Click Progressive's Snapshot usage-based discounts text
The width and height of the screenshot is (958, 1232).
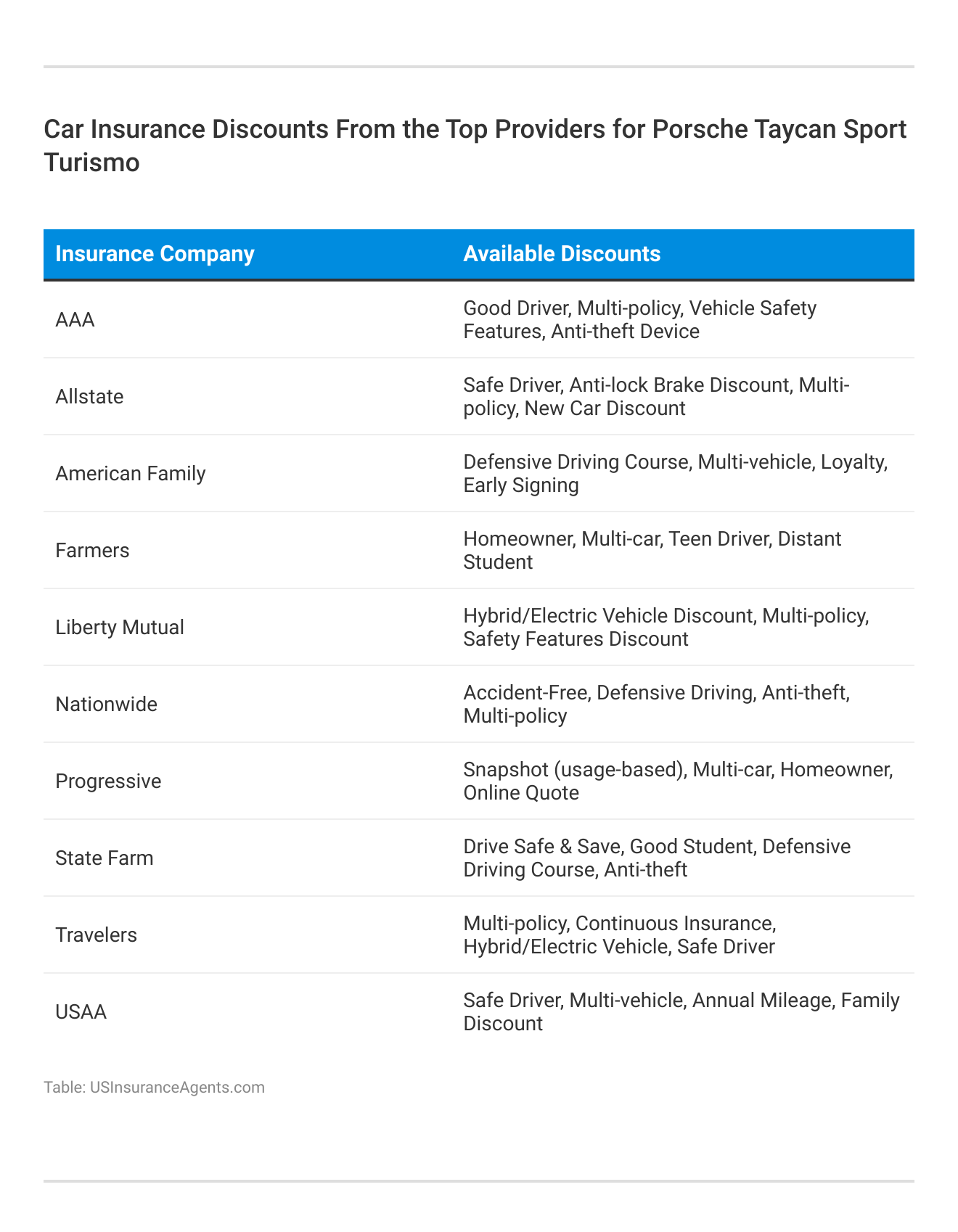pyautogui.click(x=678, y=781)
